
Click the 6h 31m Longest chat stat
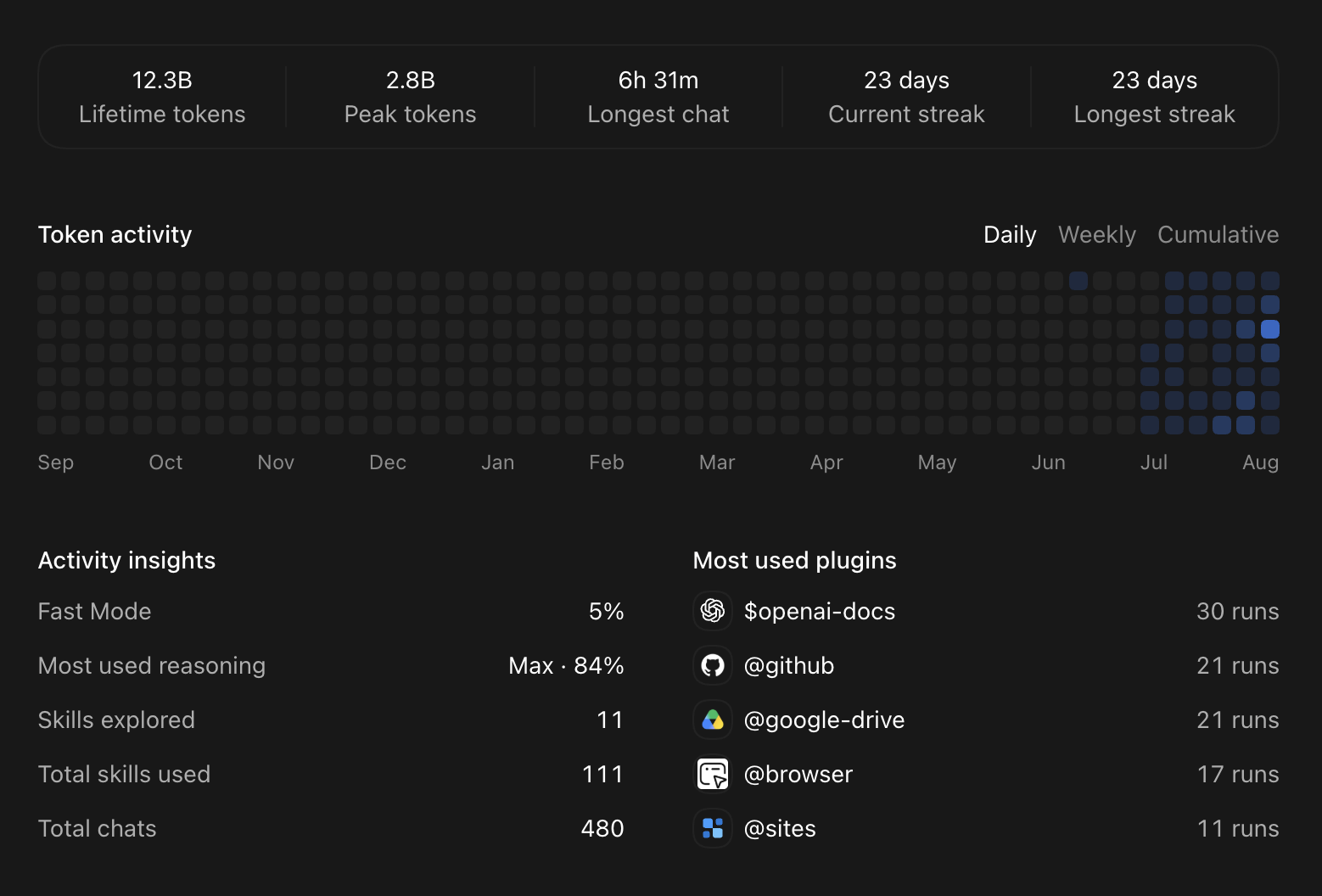(x=658, y=97)
